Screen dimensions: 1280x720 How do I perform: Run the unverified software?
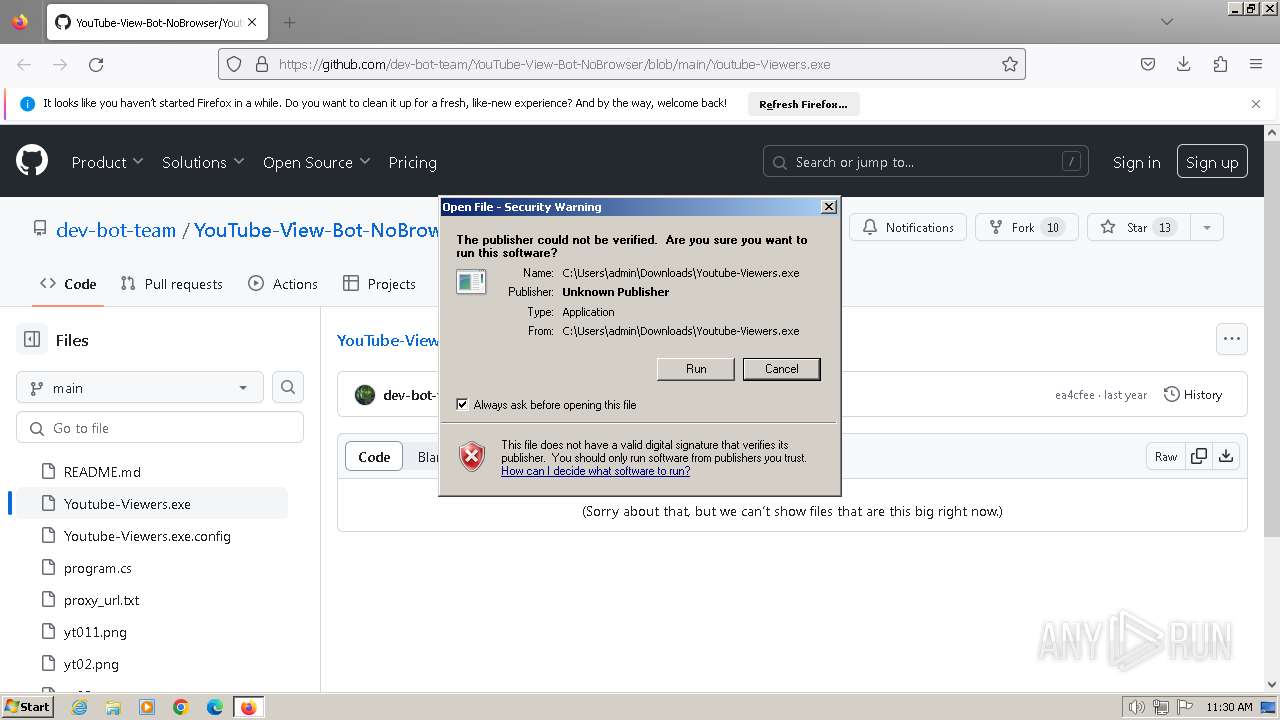[696, 369]
